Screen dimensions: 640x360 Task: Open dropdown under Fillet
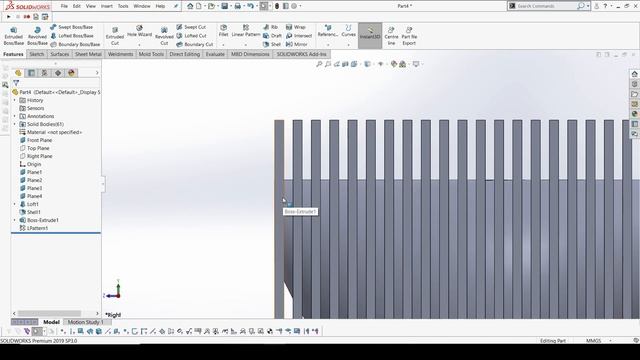point(223,44)
